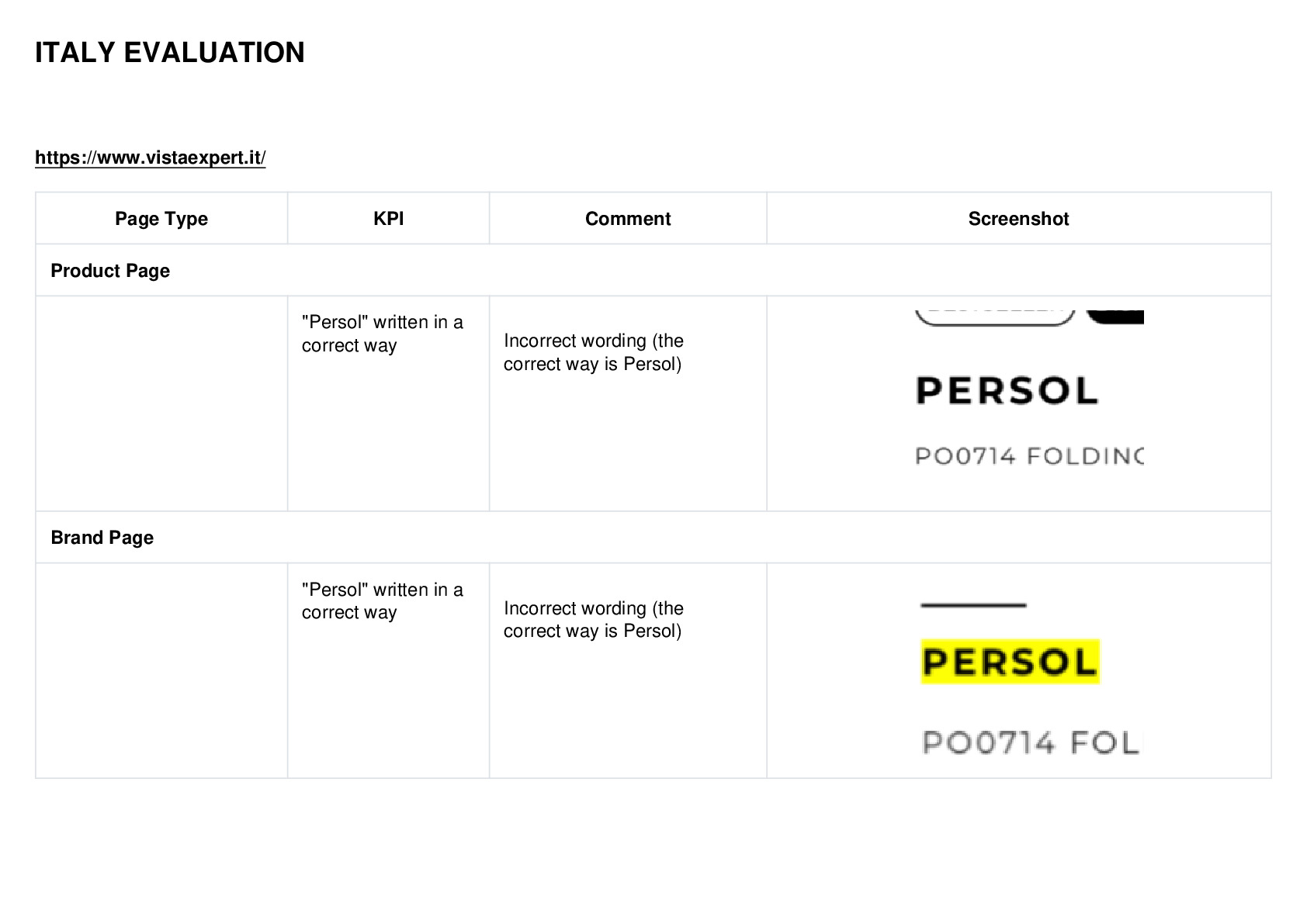Click the PO0714 FOLDING text in screenshot

(x=1029, y=455)
